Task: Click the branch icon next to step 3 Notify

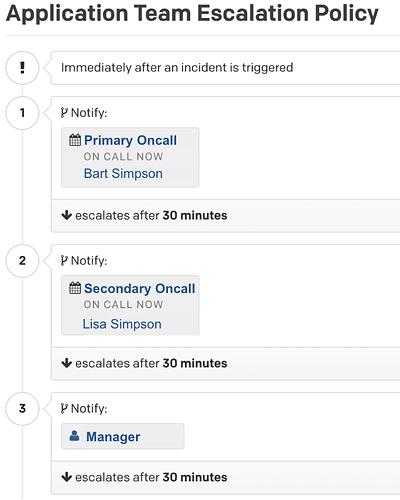Action: click(x=64, y=408)
